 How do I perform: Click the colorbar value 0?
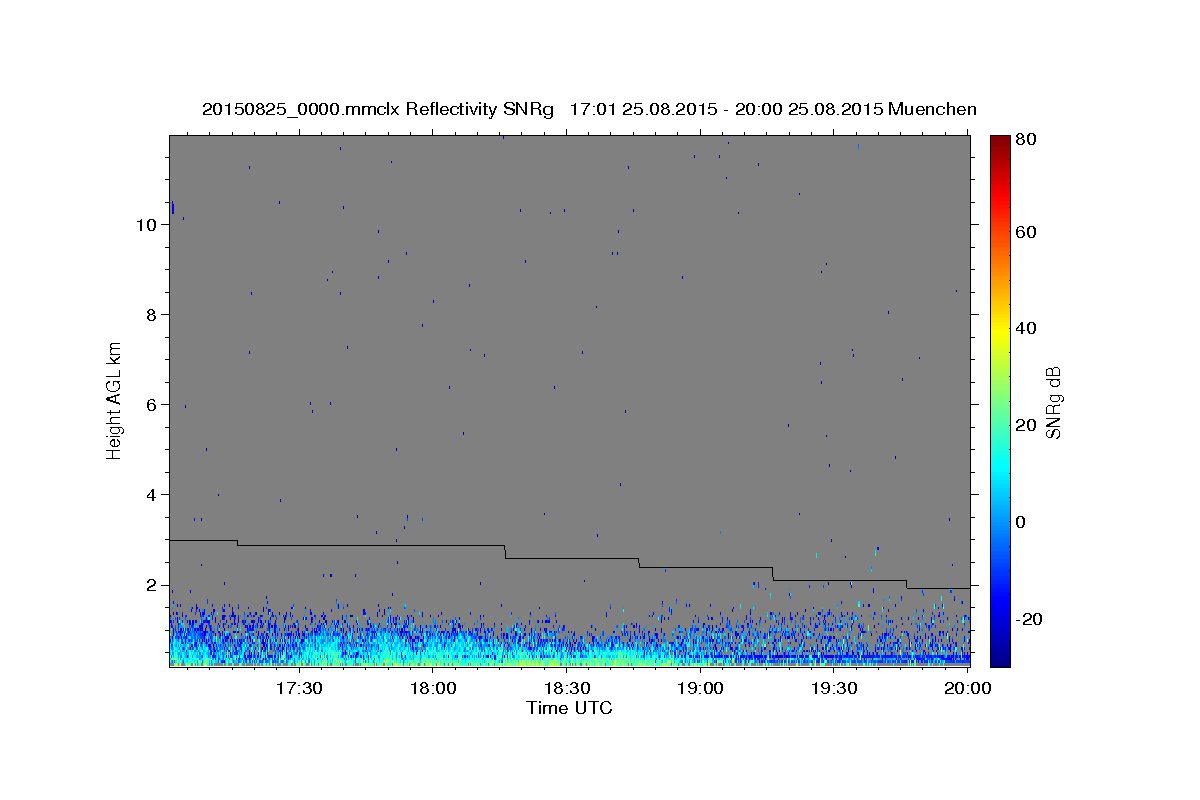pyautogui.click(x=1021, y=522)
